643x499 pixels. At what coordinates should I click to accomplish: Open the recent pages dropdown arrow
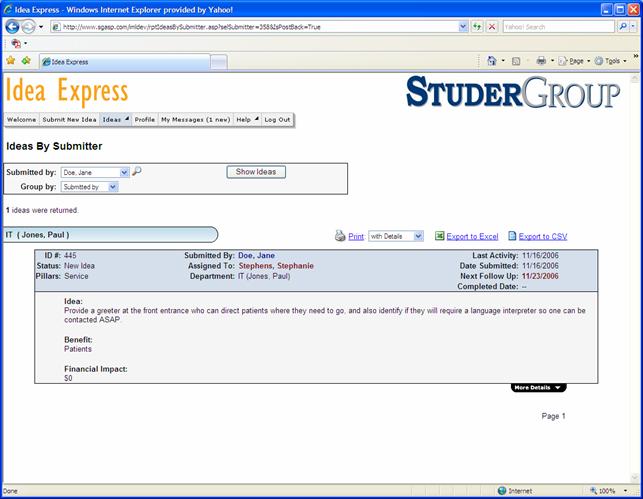[x=41, y=27]
